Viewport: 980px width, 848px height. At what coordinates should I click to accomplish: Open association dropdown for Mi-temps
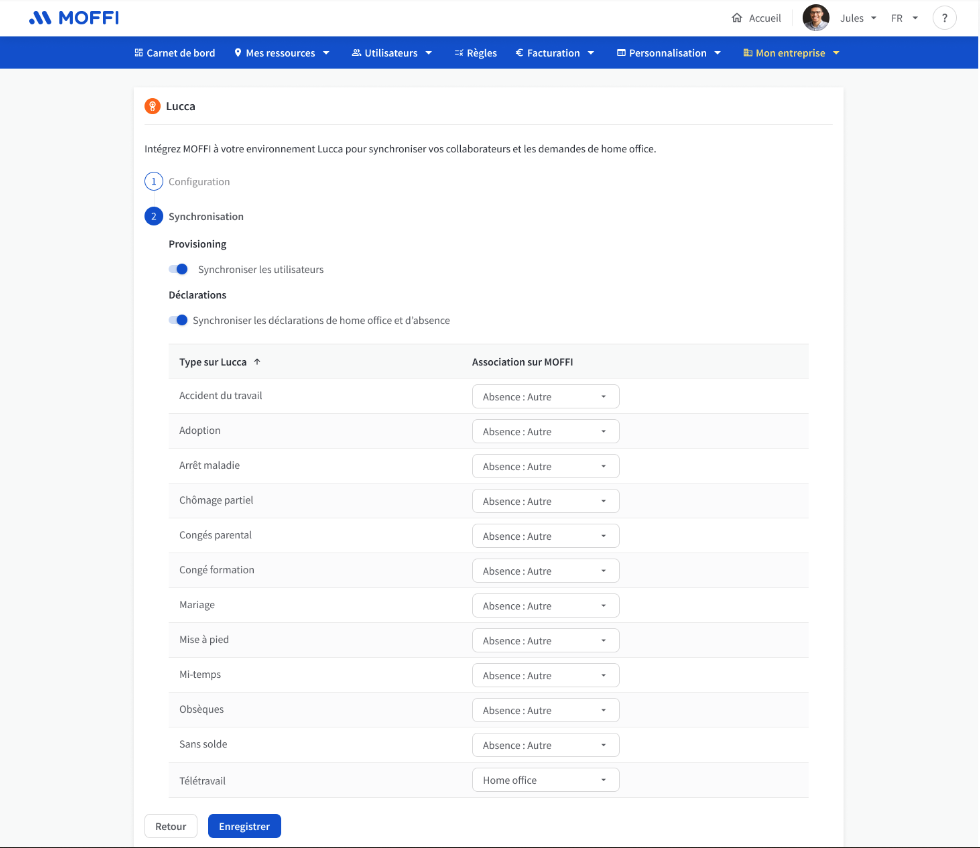tap(546, 676)
